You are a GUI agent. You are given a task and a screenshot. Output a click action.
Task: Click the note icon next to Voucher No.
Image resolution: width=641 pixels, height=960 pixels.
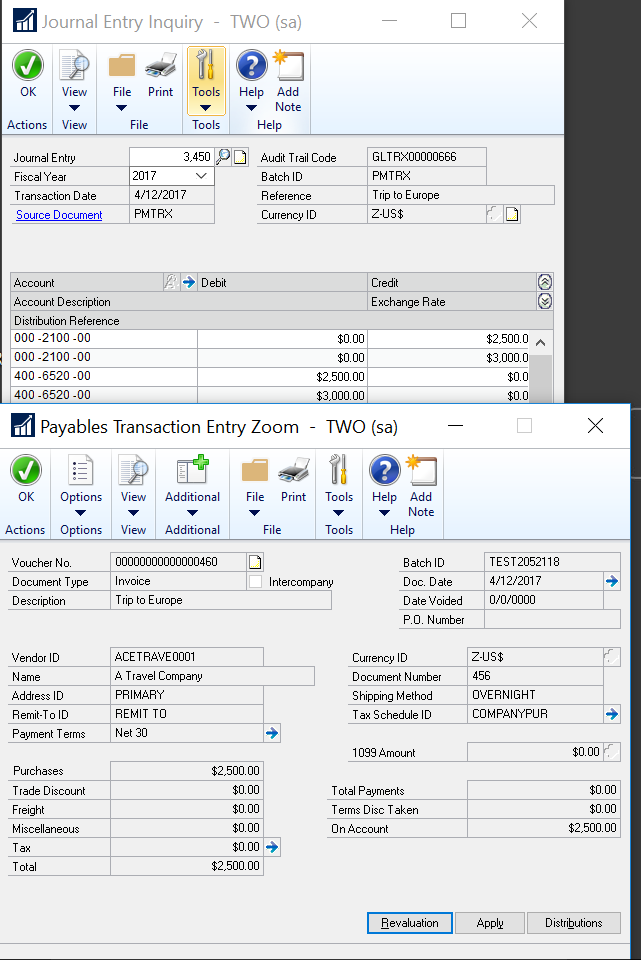tap(255, 562)
